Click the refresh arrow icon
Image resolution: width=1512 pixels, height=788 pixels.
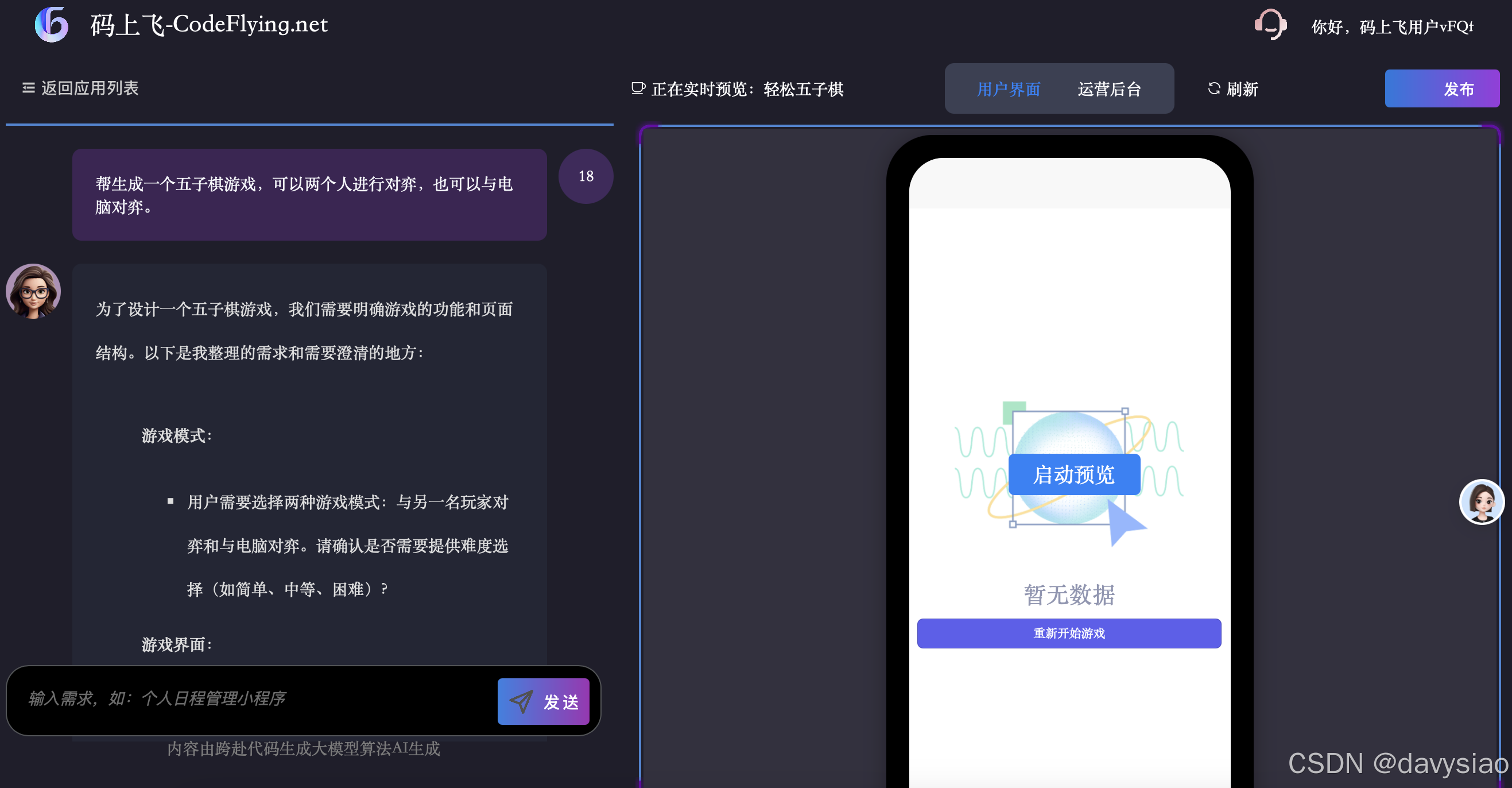(1214, 88)
